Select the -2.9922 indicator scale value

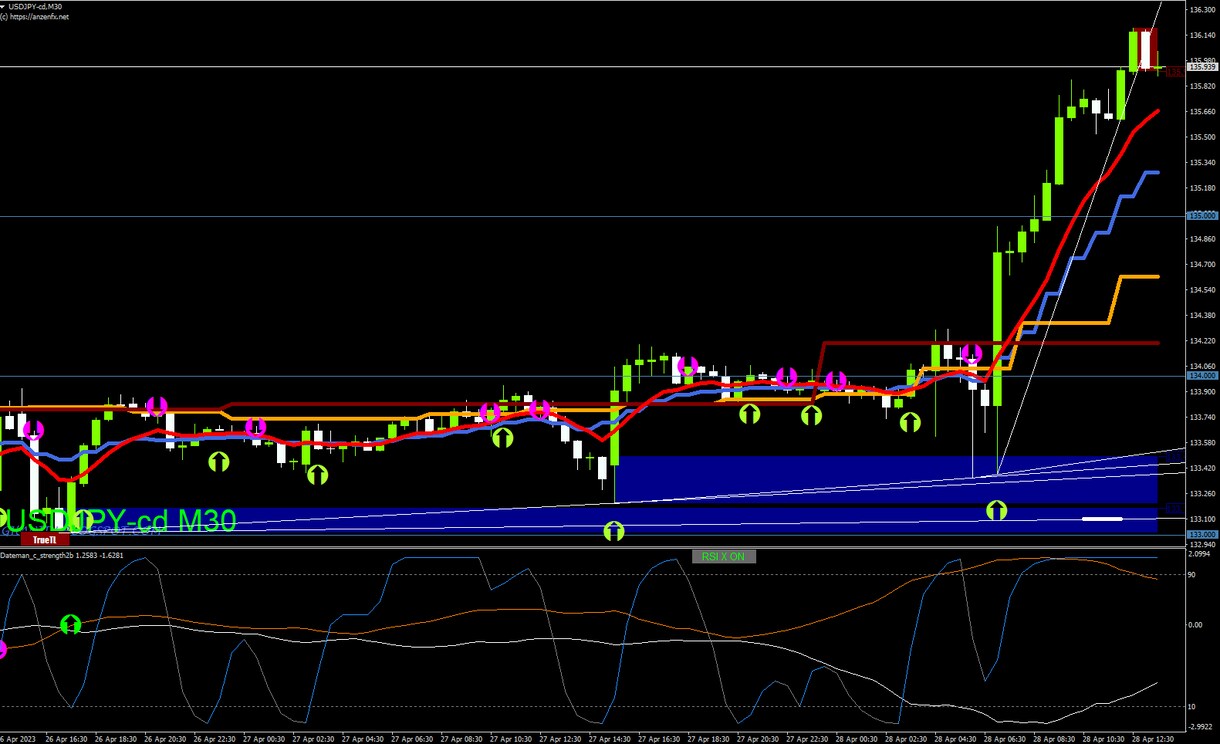point(1200,727)
